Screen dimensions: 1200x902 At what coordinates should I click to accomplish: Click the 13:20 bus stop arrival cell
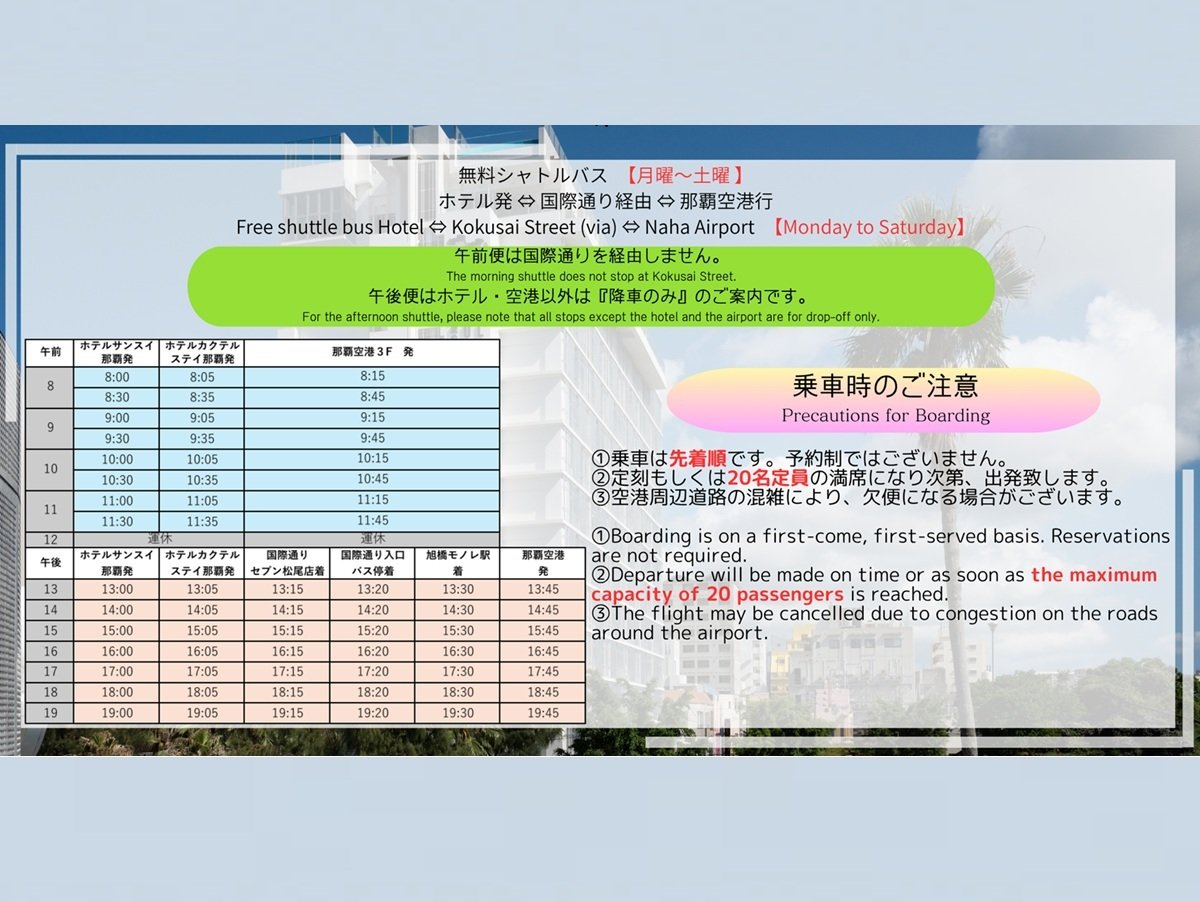click(371, 589)
